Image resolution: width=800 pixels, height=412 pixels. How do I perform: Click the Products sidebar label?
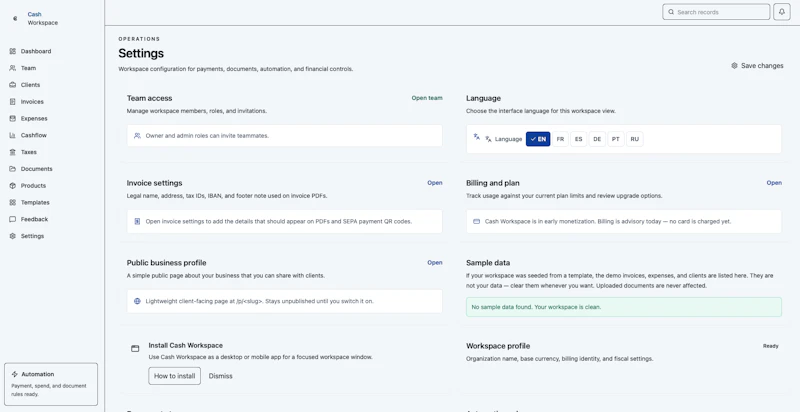[33, 186]
